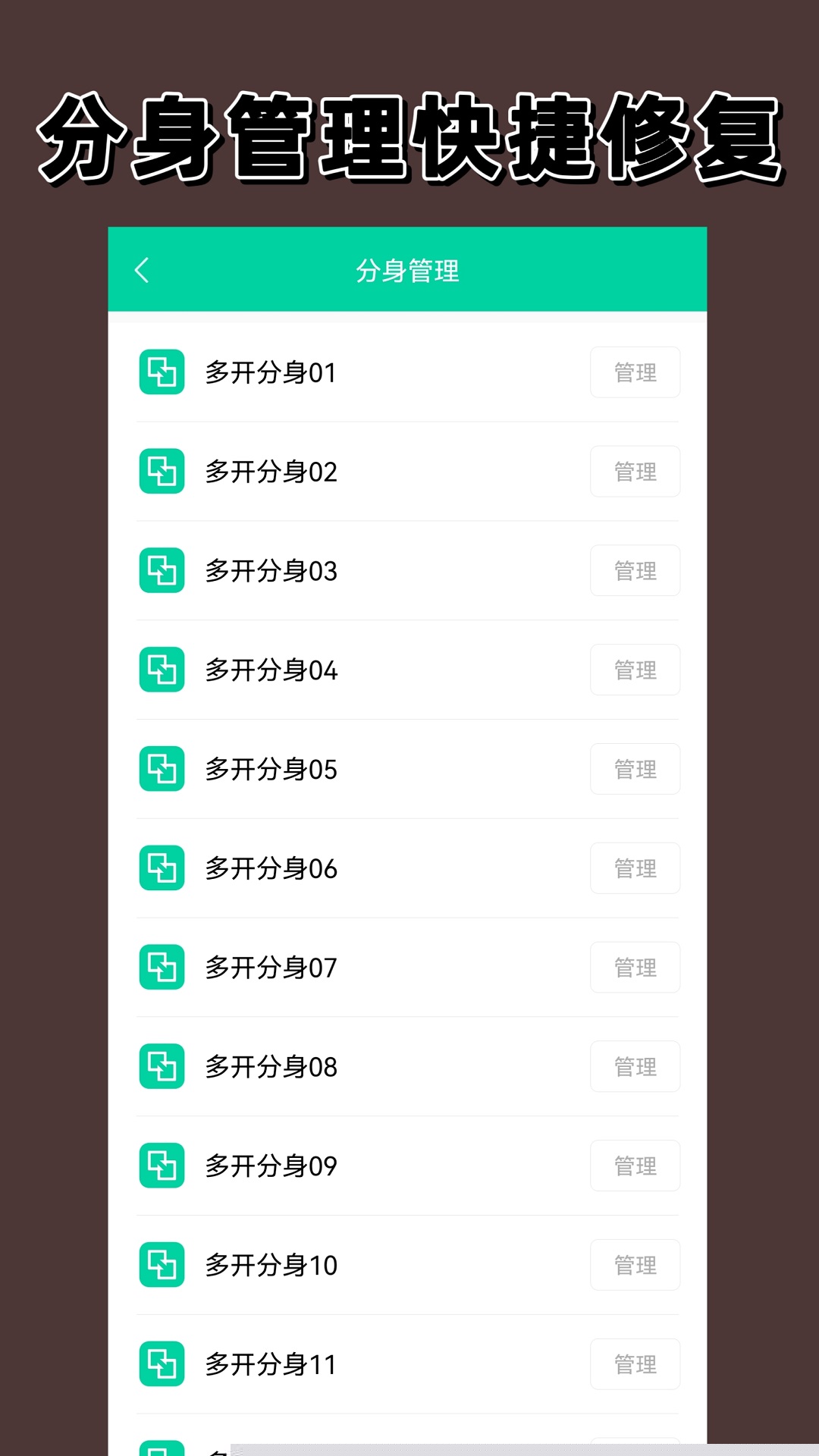
Task: Tap the clone icon for 多开分身03
Action: (162, 570)
